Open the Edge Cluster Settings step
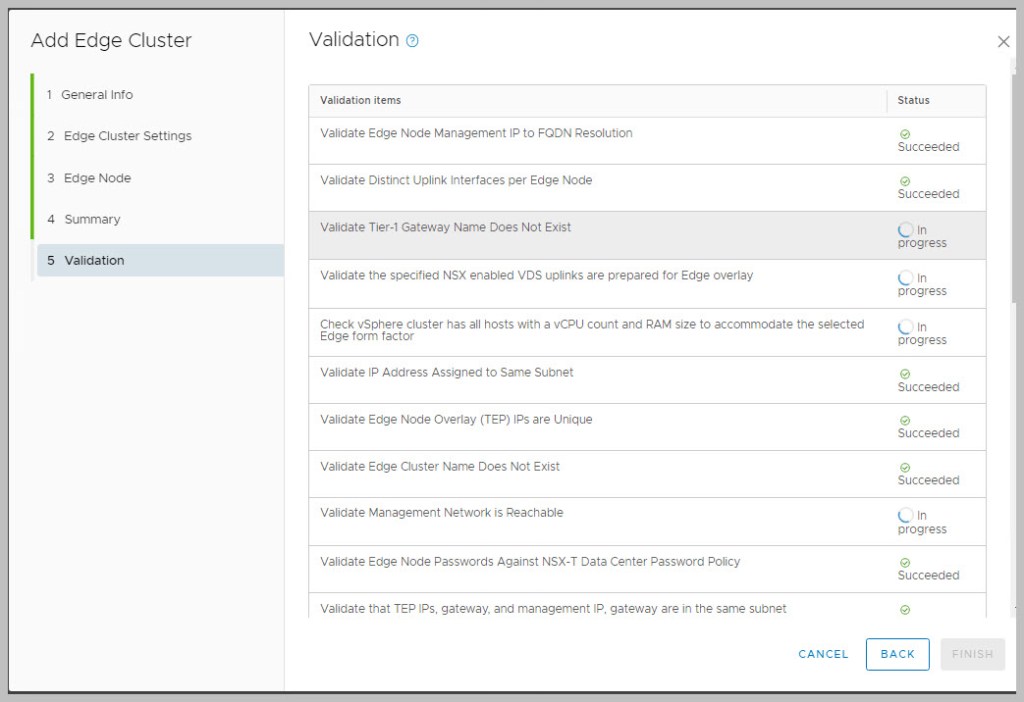Screen dimensions: 1024x702 click(x=127, y=136)
